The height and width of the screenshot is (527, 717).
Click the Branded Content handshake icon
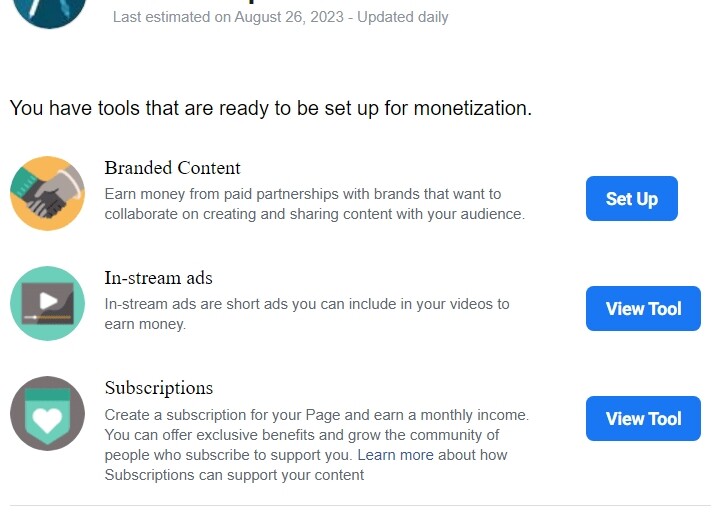click(48, 194)
